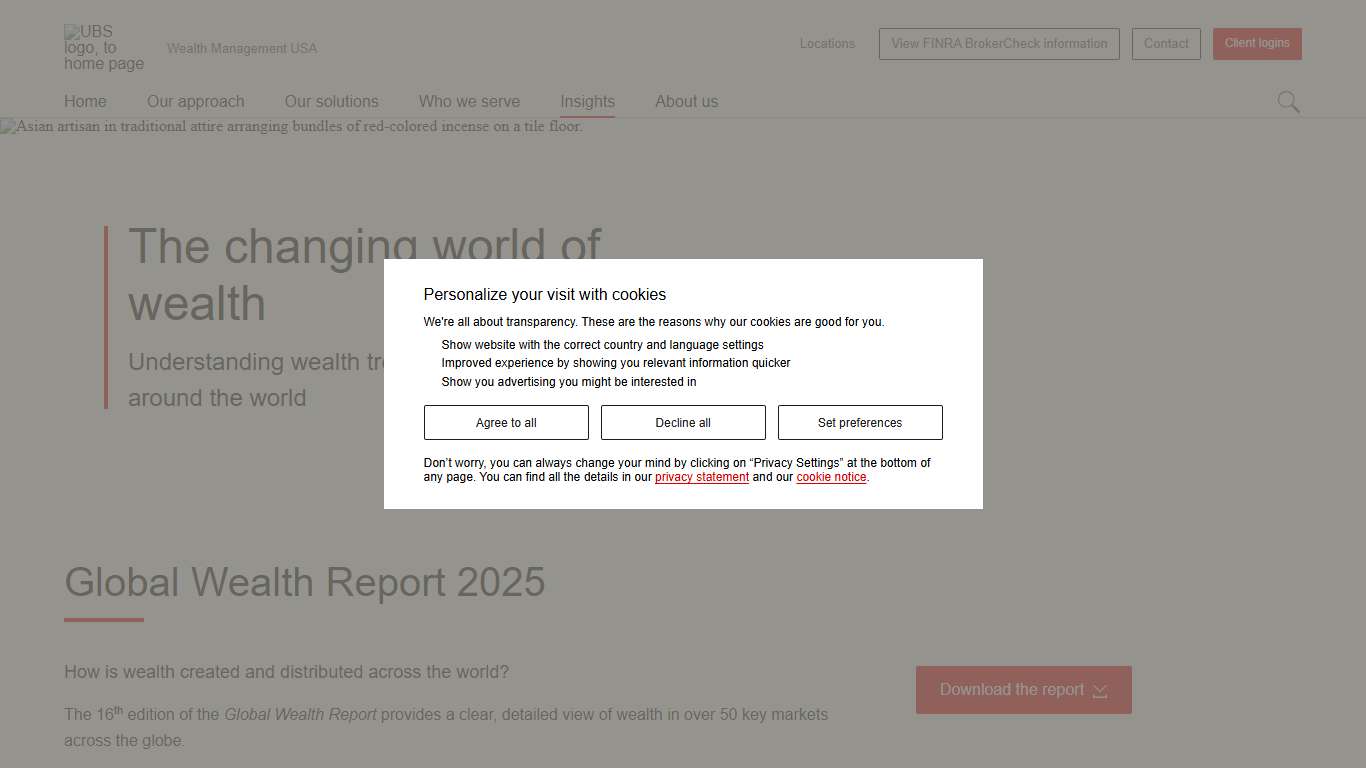Expand the Who we serve navigation item
The height and width of the screenshot is (768, 1366).
pos(469,101)
